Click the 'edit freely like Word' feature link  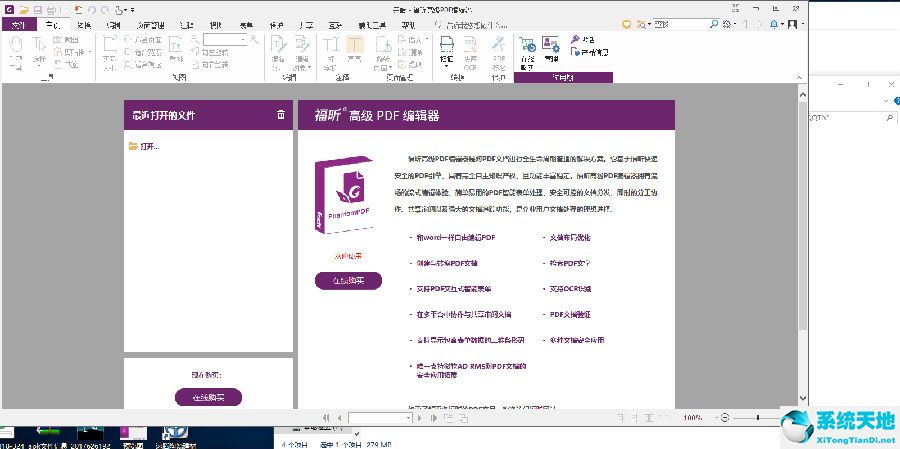pyautogui.click(x=456, y=237)
